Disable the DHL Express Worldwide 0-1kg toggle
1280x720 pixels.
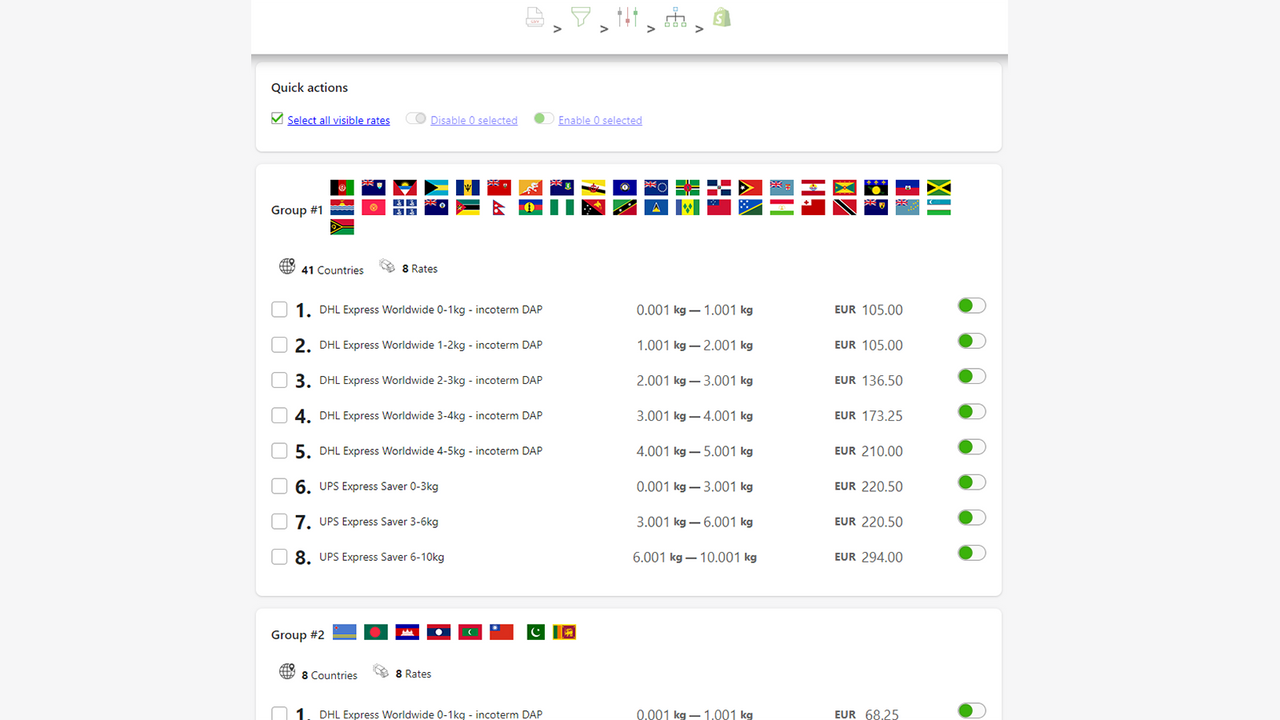pyautogui.click(x=971, y=305)
